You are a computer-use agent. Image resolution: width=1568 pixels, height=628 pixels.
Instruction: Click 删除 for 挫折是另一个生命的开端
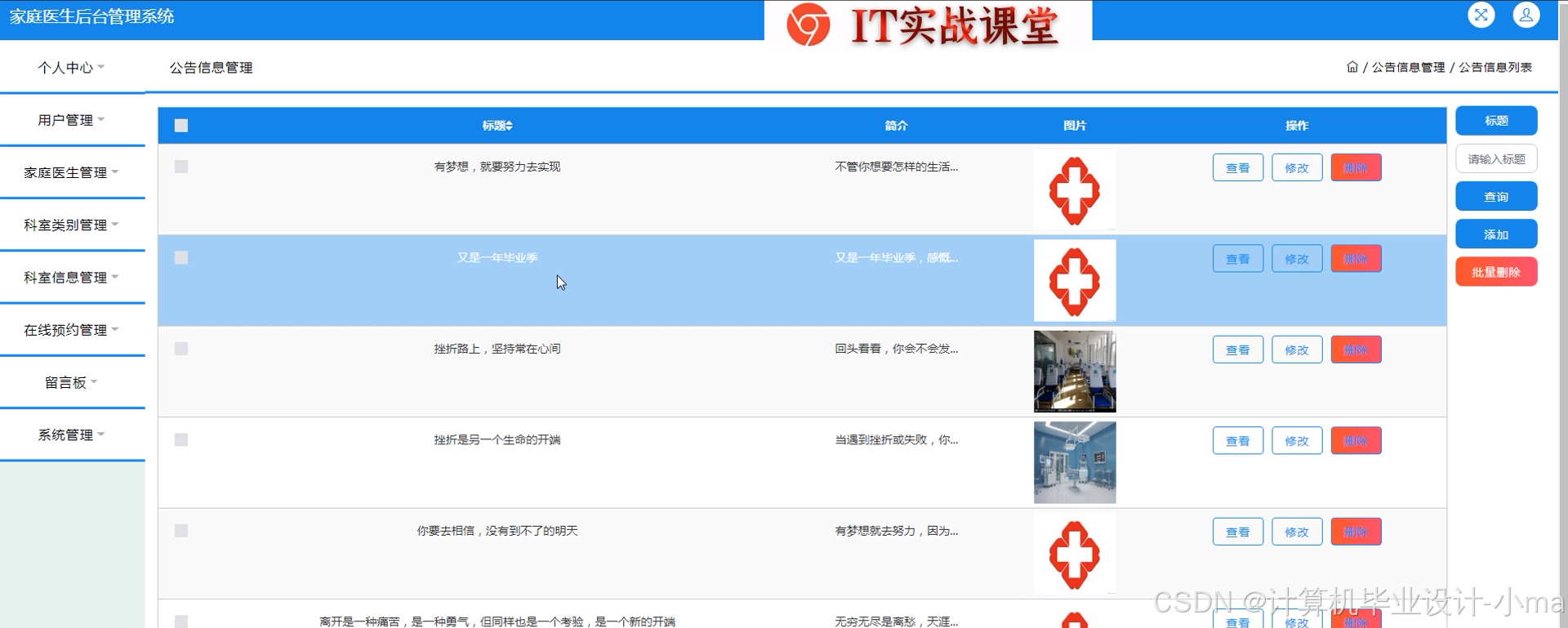[x=1356, y=441]
